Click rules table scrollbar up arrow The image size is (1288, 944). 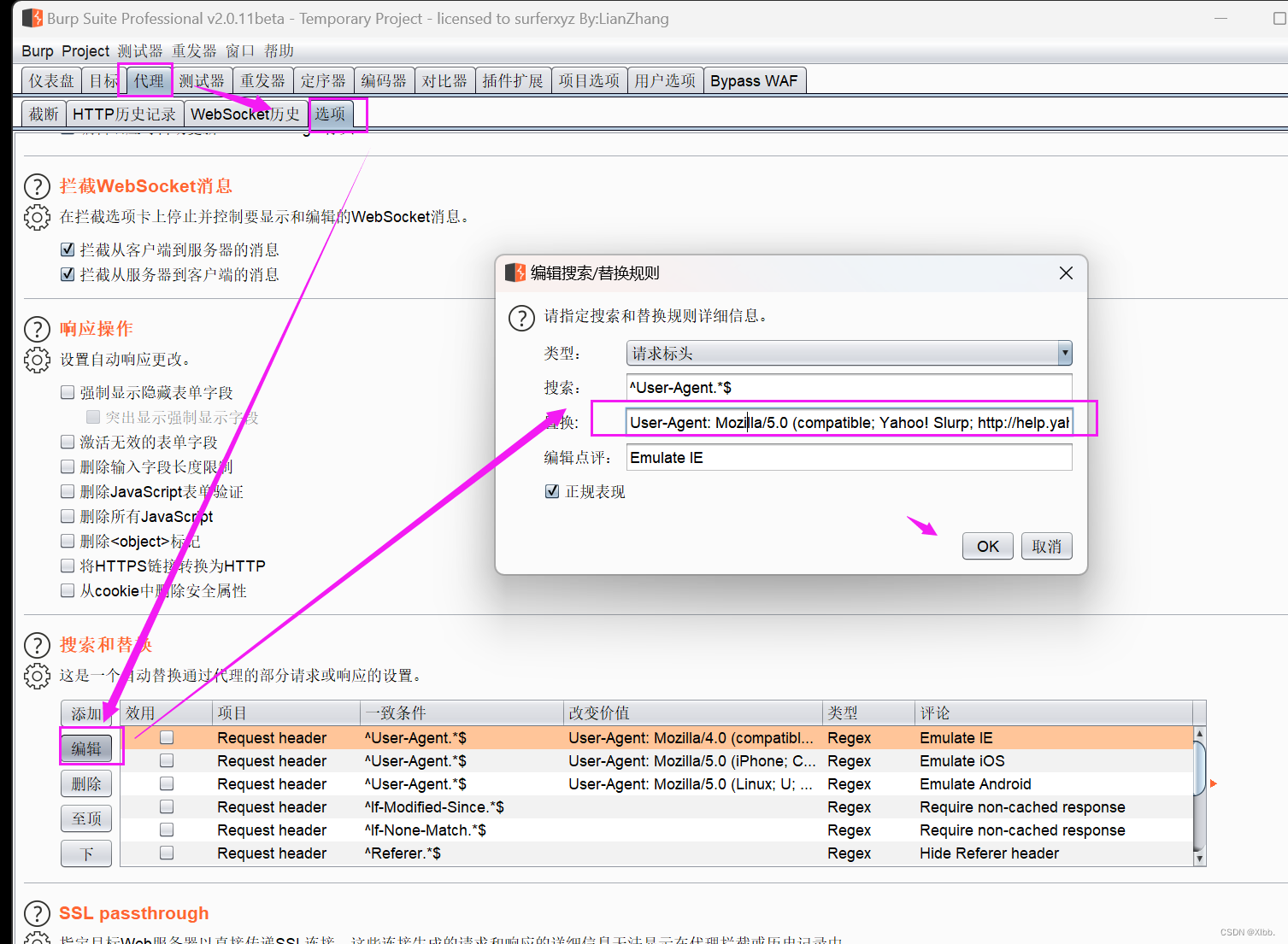pyautogui.click(x=1199, y=733)
